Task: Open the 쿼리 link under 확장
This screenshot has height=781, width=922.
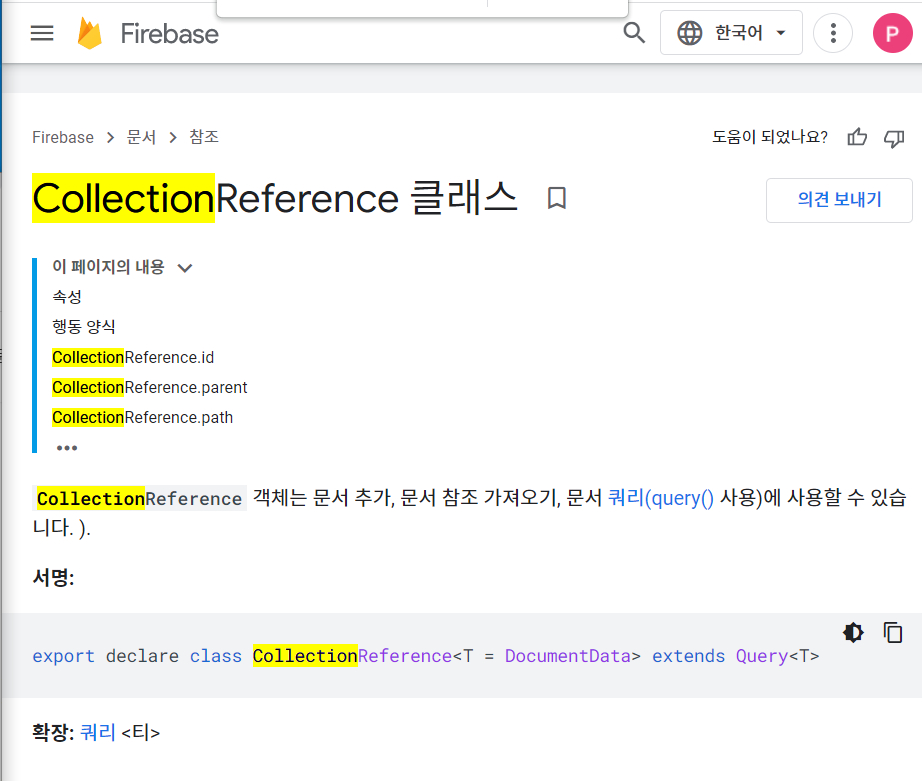Action: (x=98, y=733)
